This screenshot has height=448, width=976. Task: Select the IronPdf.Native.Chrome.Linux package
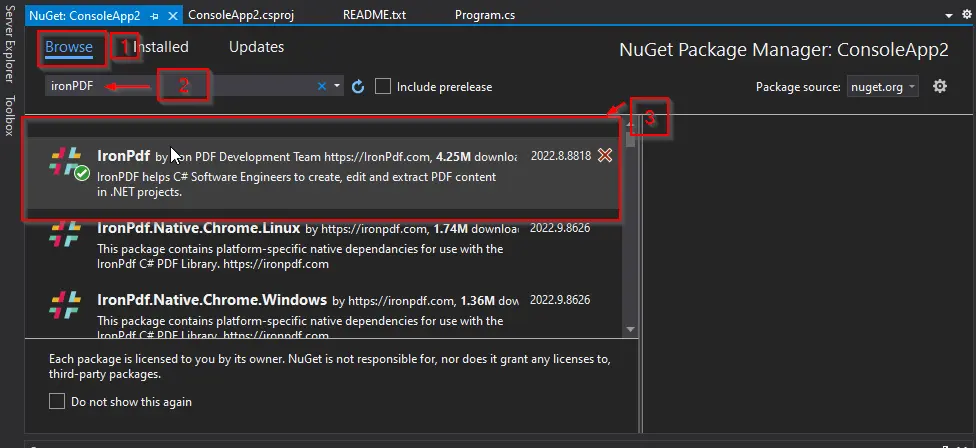[x=322, y=245]
